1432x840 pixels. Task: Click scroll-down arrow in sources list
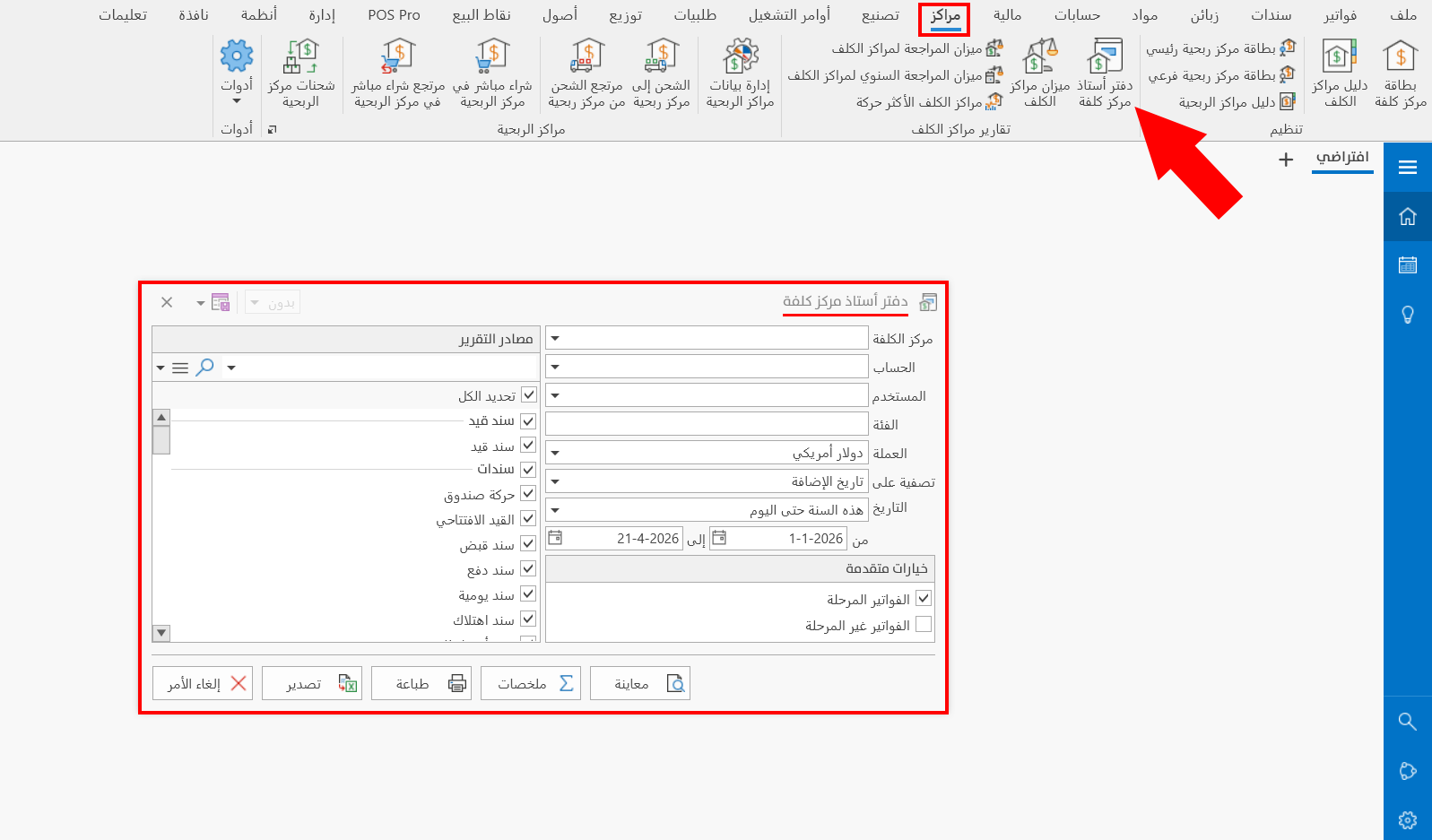pyautogui.click(x=161, y=633)
